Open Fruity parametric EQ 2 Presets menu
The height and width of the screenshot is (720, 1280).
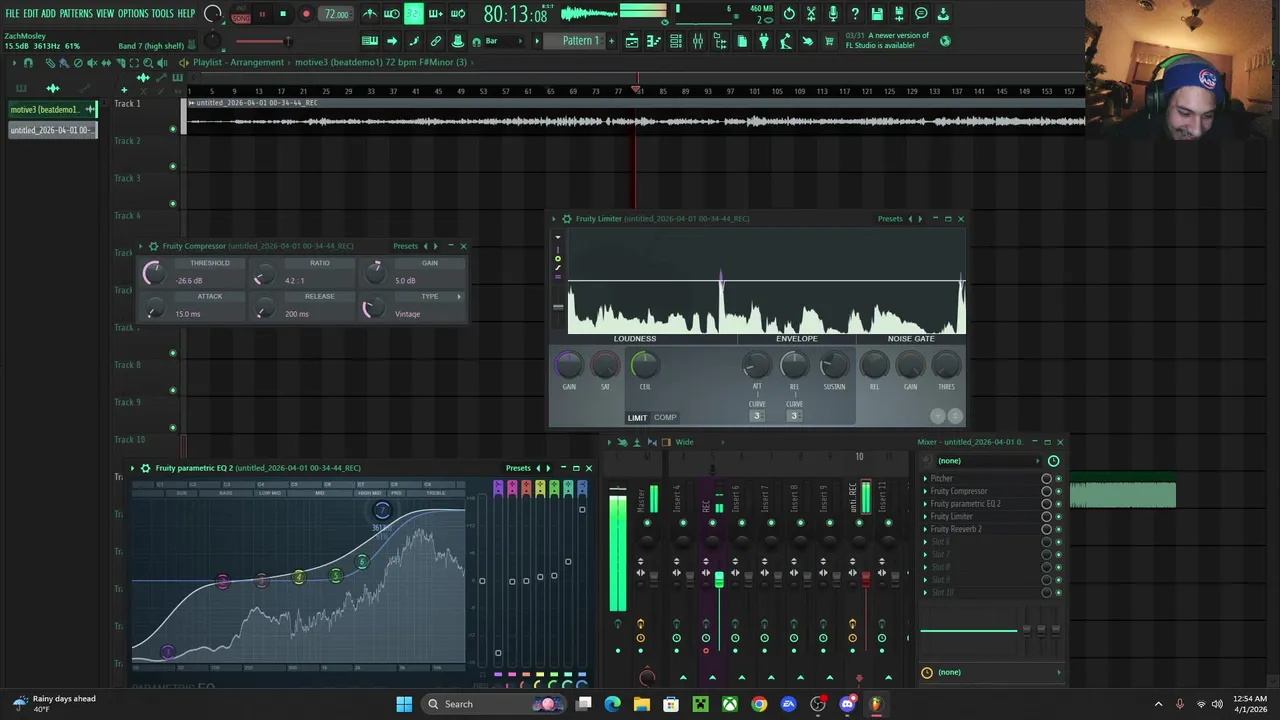coord(518,468)
